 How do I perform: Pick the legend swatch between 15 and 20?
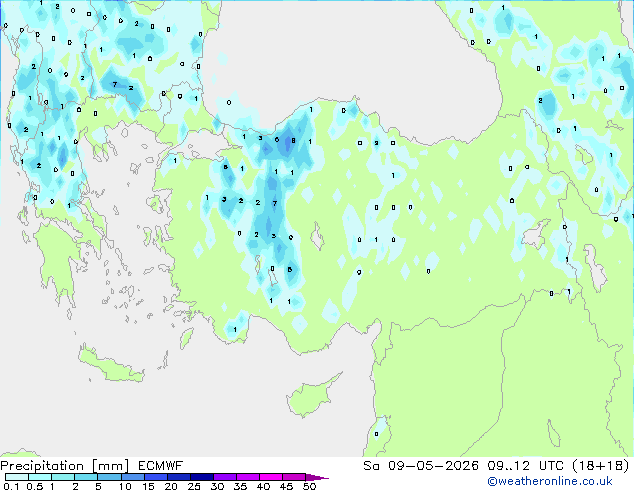tap(156, 477)
